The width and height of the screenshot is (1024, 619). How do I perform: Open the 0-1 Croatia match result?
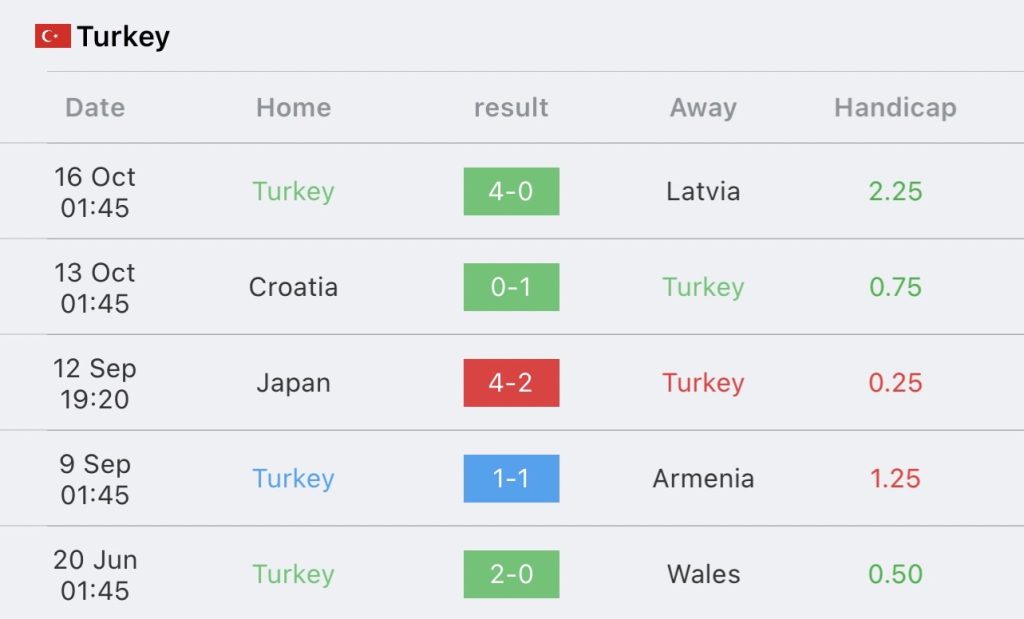pyautogui.click(x=511, y=287)
